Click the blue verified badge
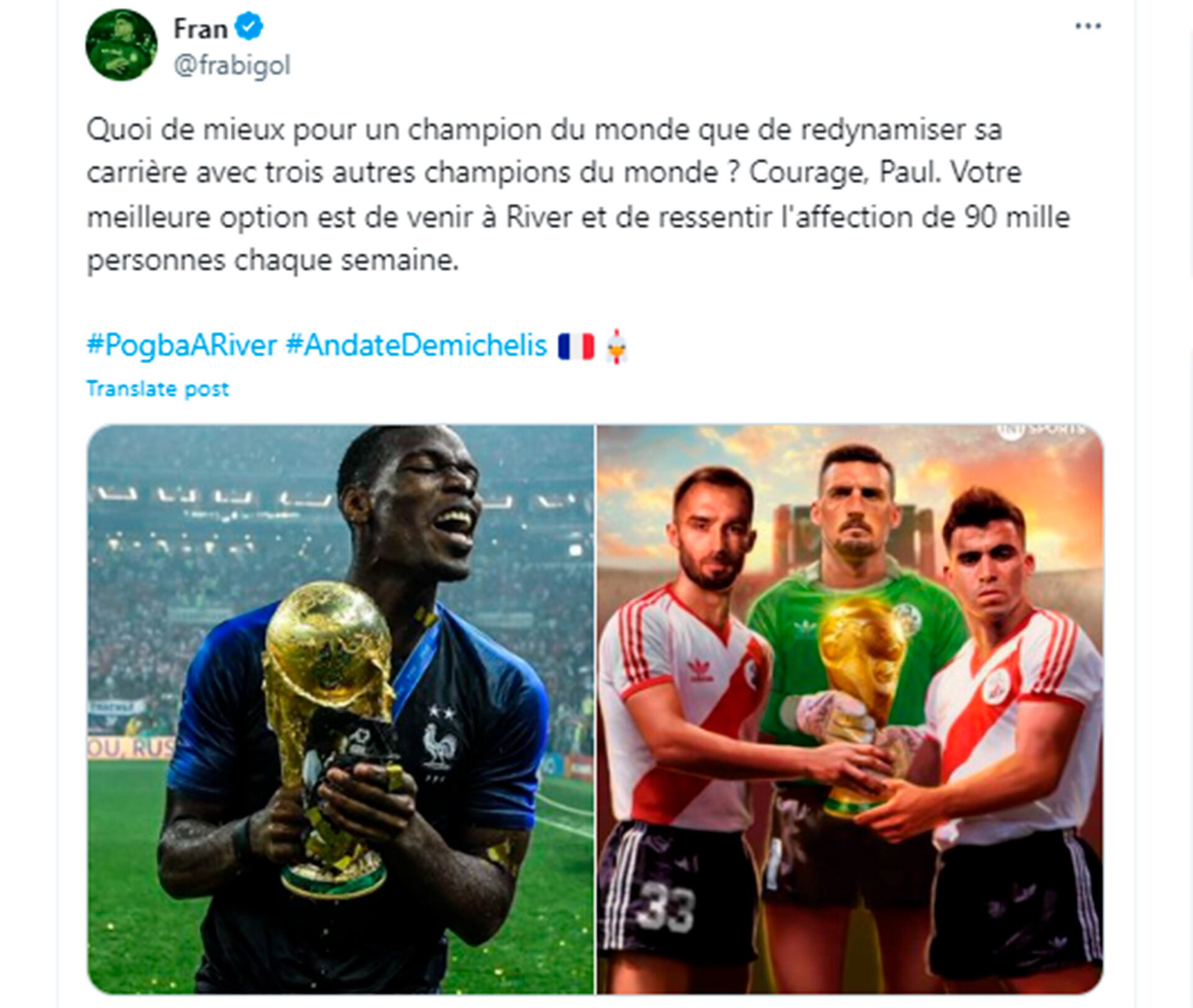Screen dimensions: 1193x1008 point(249,27)
